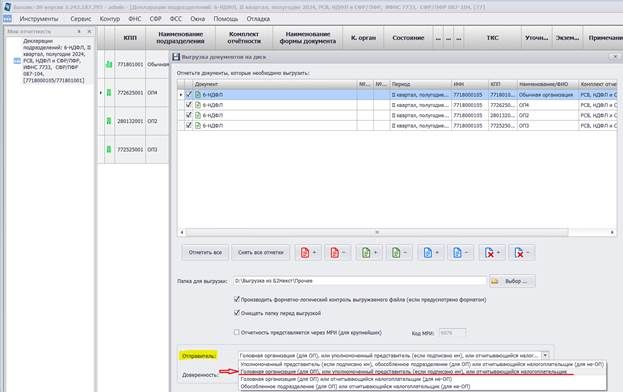Viewport: 623px width, 392px height.
Task: Click the document icon in dialog row ОП4
Action: 198,105
